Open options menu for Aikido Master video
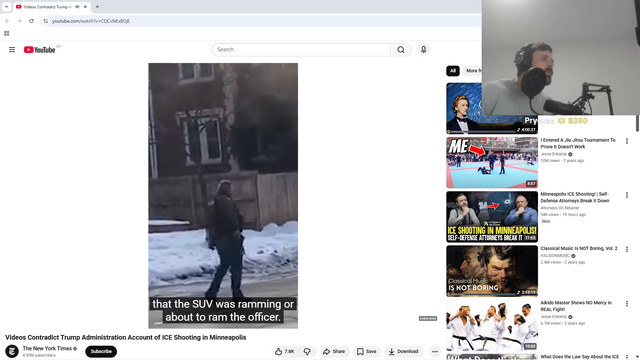Viewport: 640px width, 360px height. 627,304
